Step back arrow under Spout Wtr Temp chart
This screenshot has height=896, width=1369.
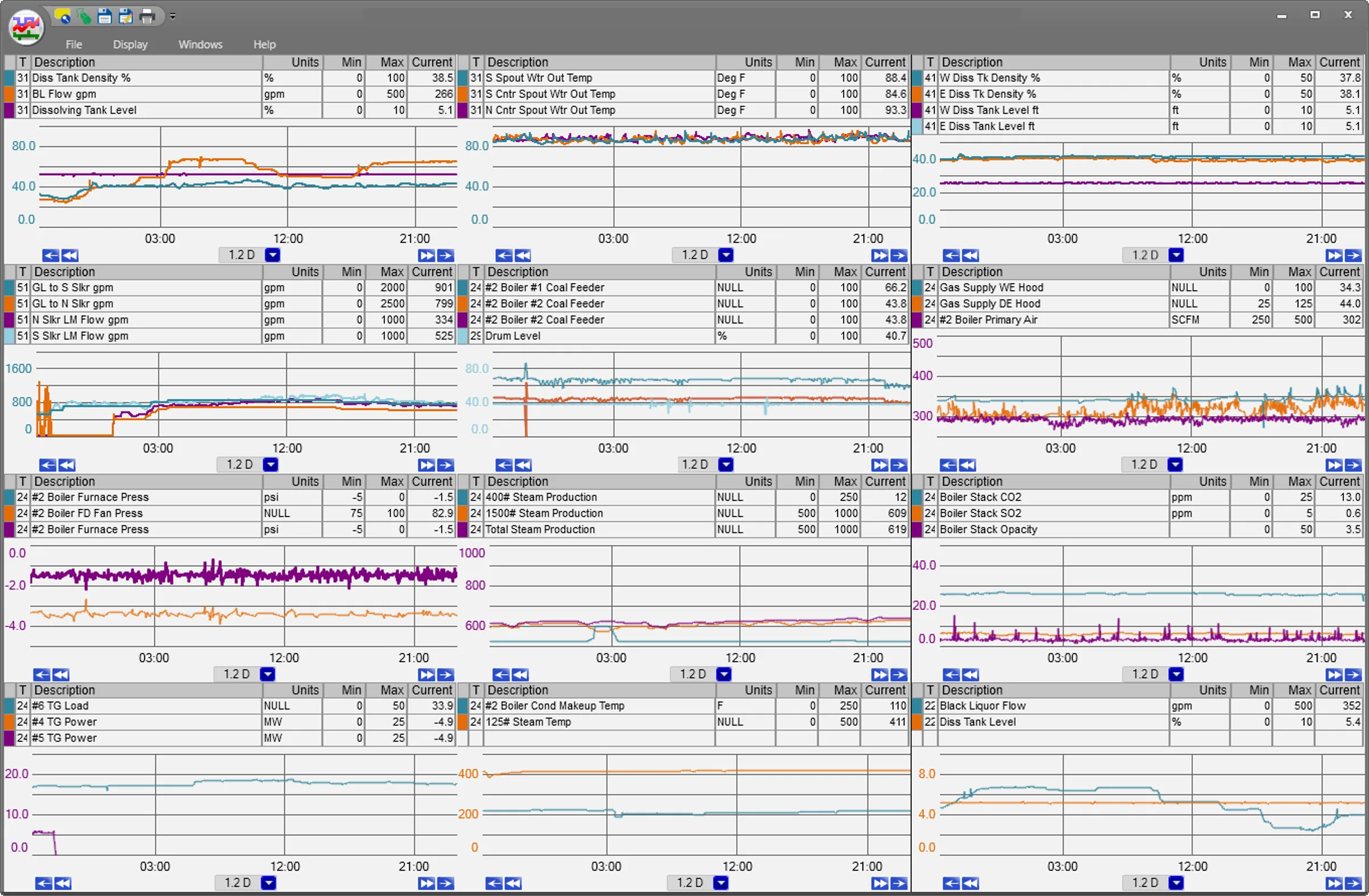[x=504, y=255]
